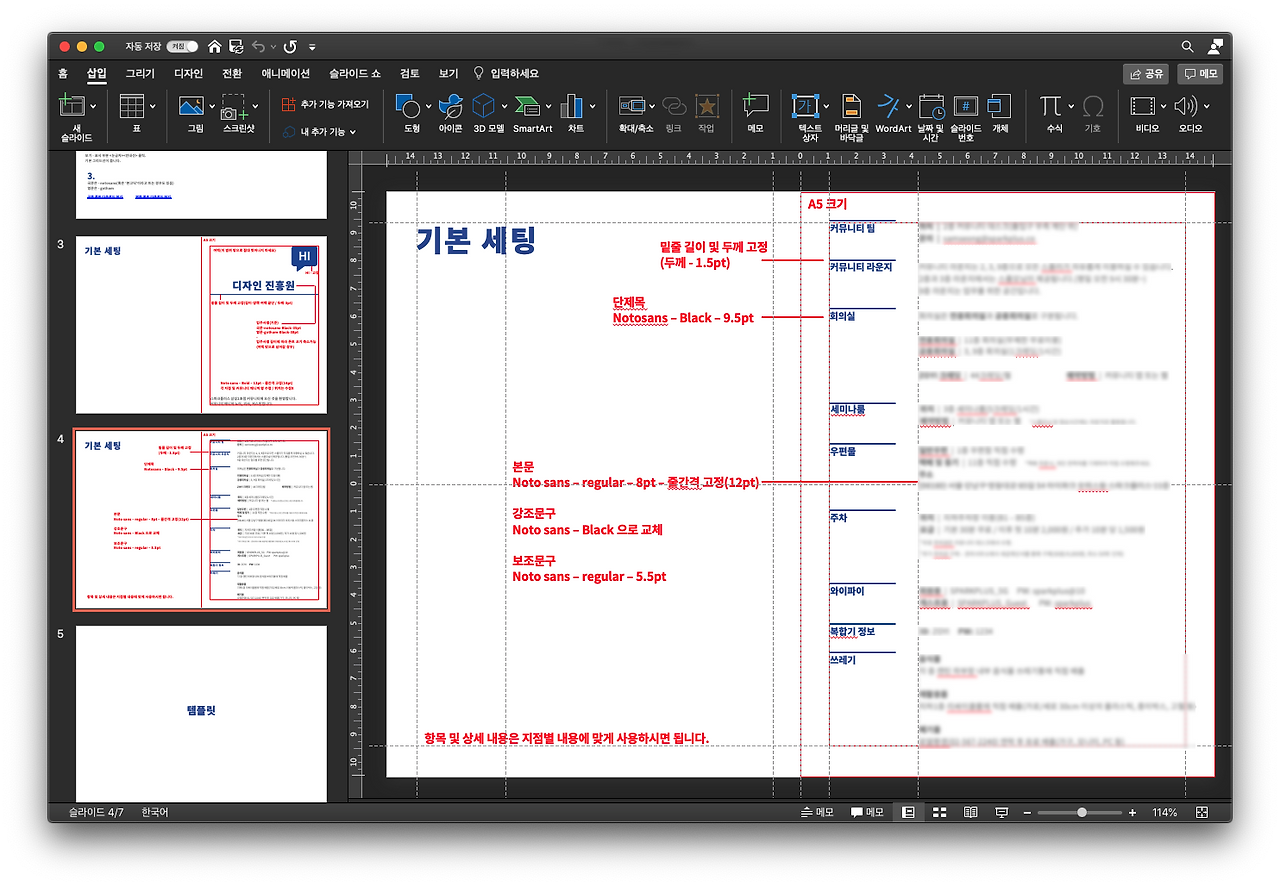This screenshot has height=886, width=1280.
Task: Switch to the 그리기 tab
Action: [140, 74]
